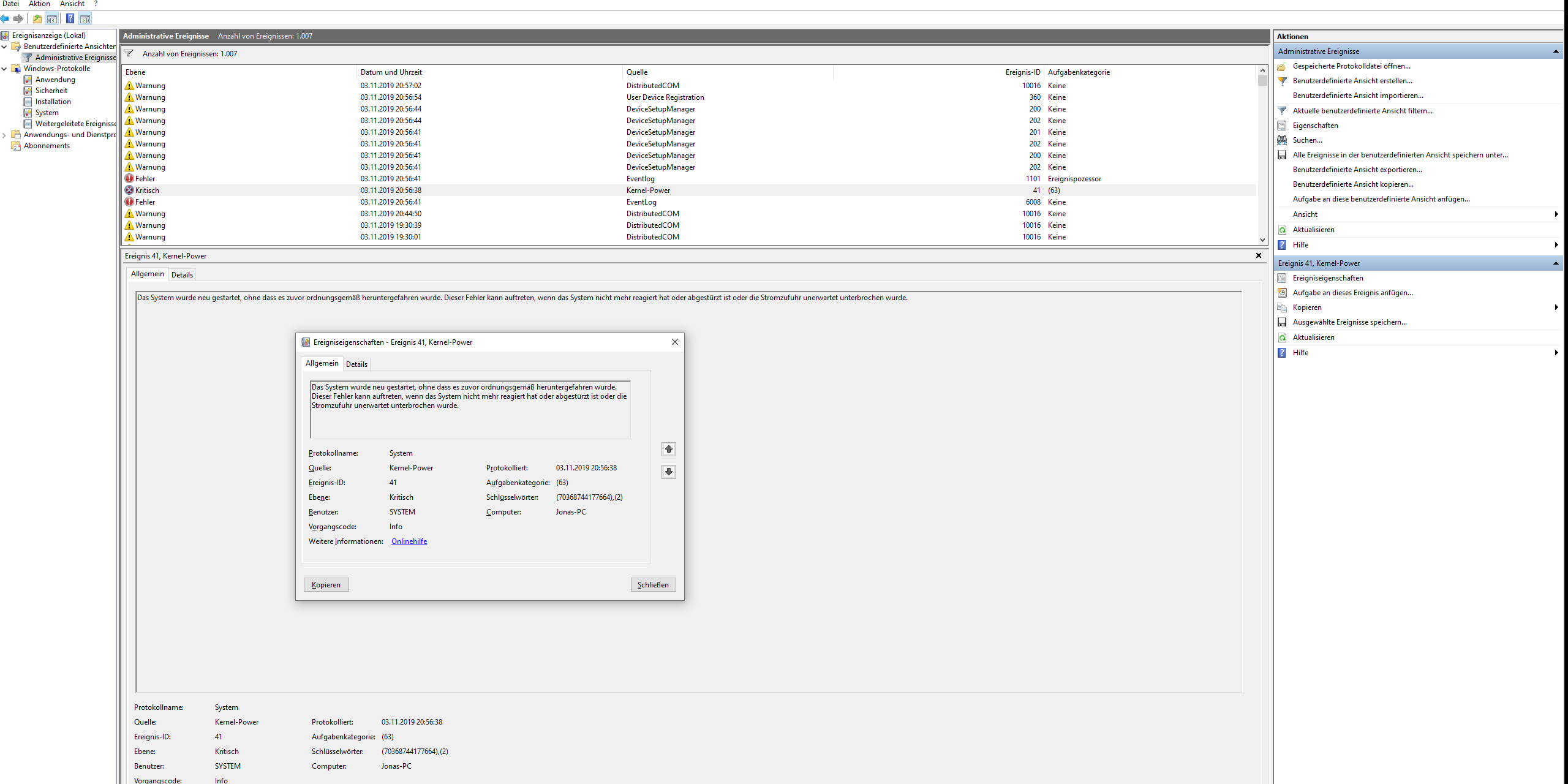Viewport: 1568px width, 784px height.
Task: Switch to Details tab in preview pane
Action: tap(182, 275)
